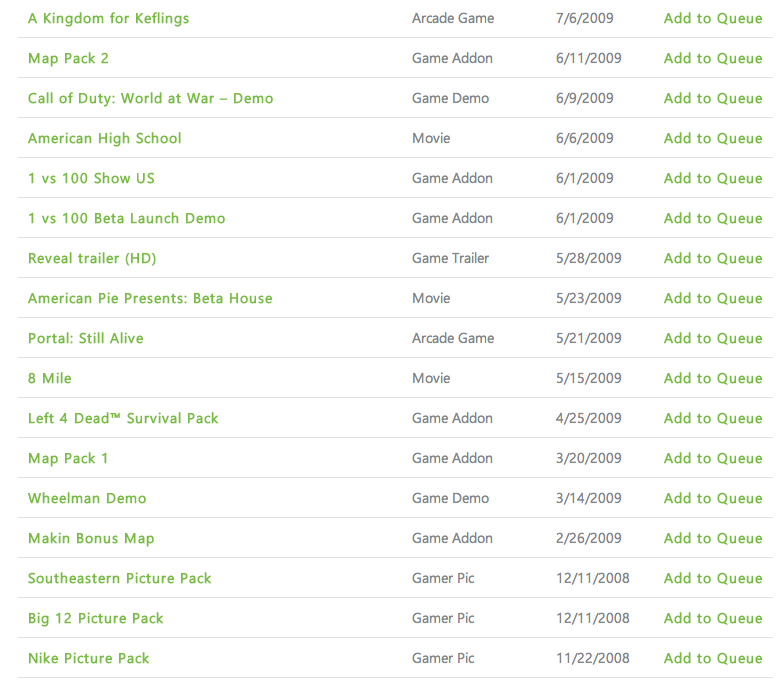Add 1 vs 100 Beta Launch Demo to queue
This screenshot has width=781, height=681.
click(713, 218)
